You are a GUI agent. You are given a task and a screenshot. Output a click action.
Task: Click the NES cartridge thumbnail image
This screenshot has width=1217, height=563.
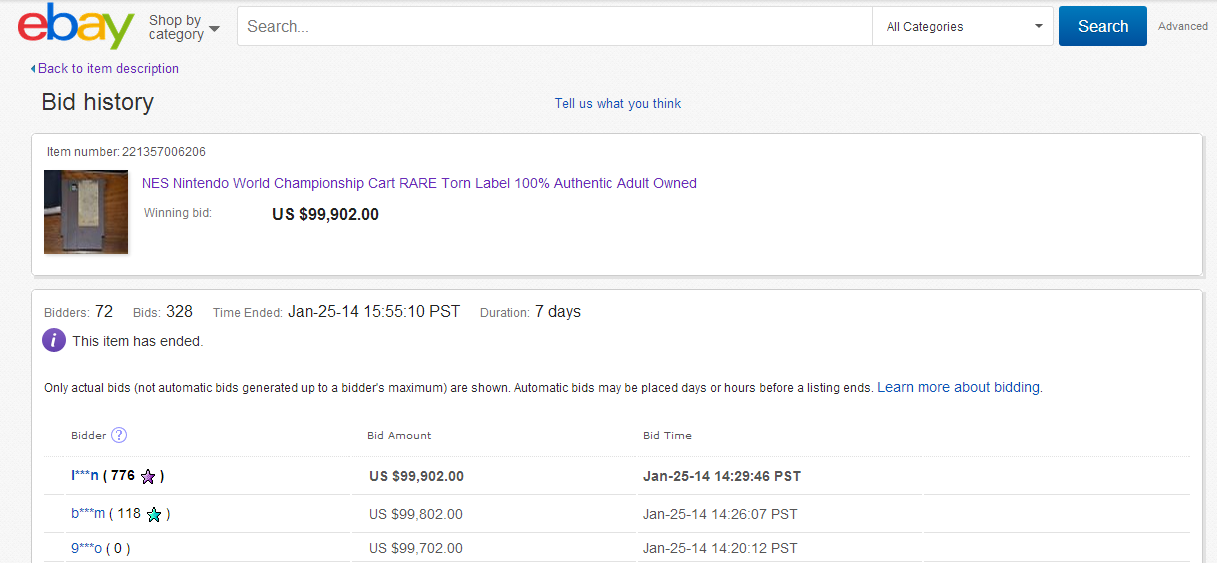point(86,211)
